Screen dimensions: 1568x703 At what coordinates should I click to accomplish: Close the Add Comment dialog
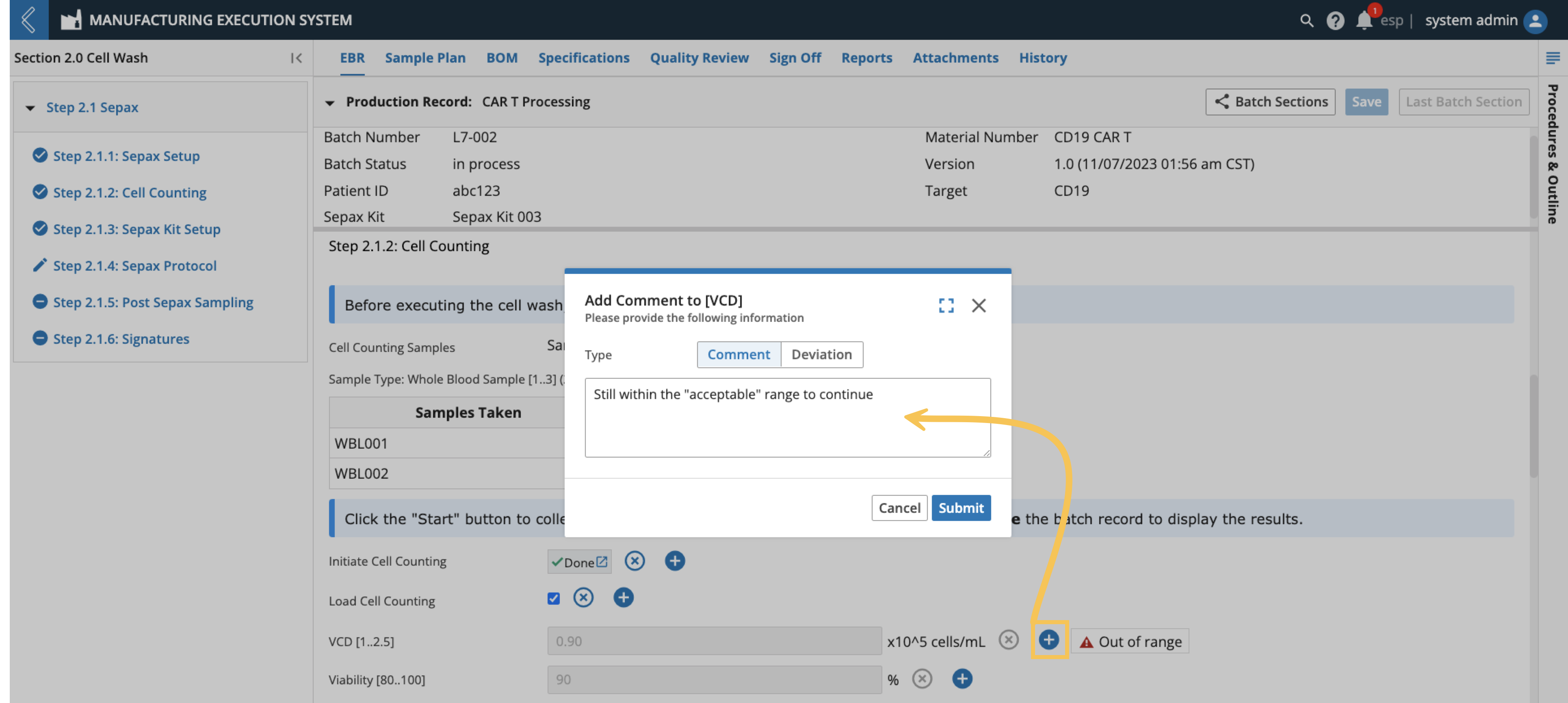click(978, 305)
